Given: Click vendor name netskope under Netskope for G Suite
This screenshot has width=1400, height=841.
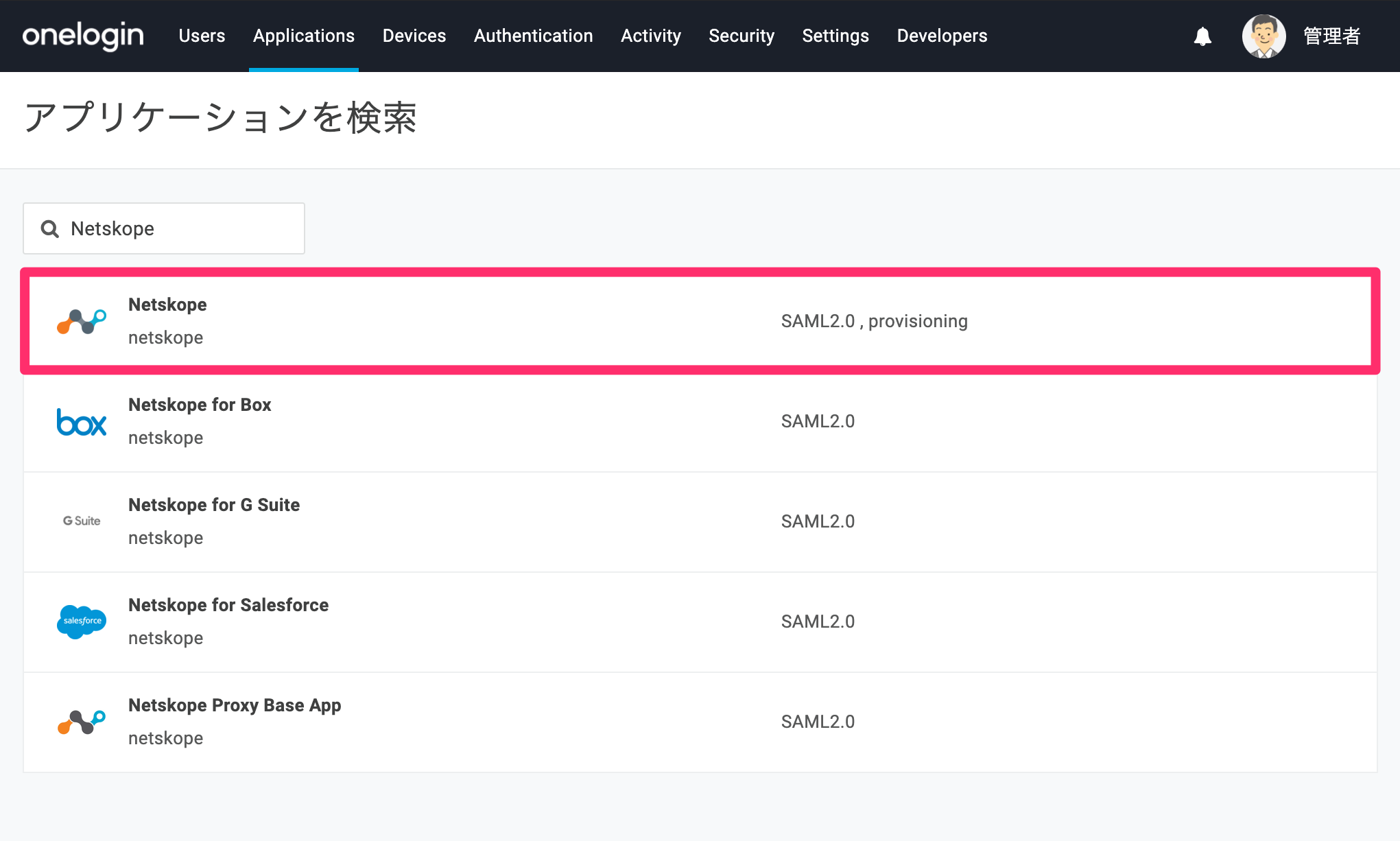Looking at the screenshot, I should [x=165, y=538].
